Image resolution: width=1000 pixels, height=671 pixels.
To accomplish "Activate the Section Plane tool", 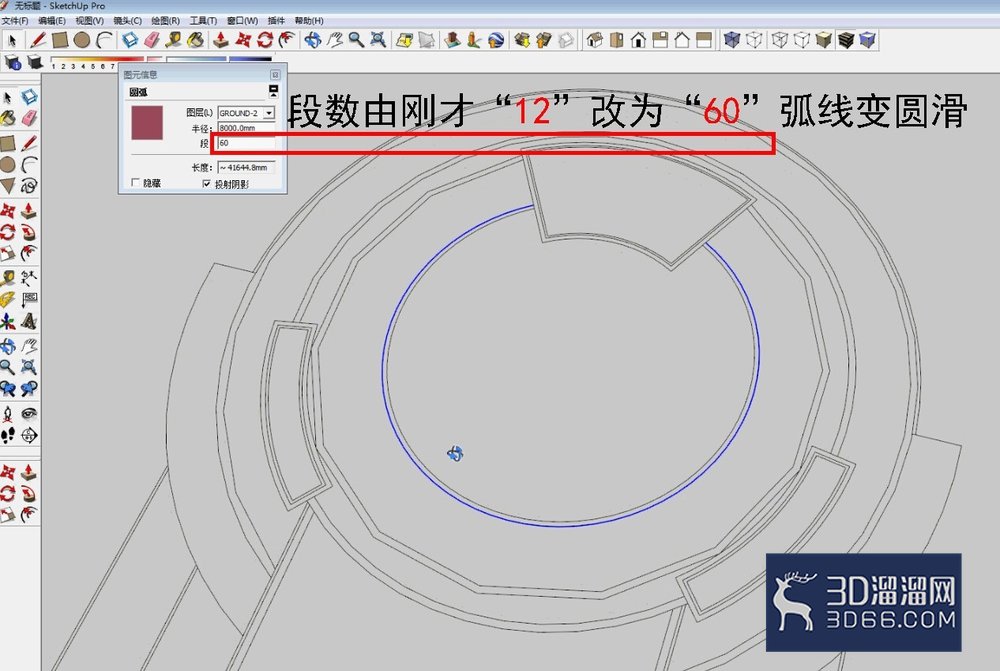I will 29,436.
